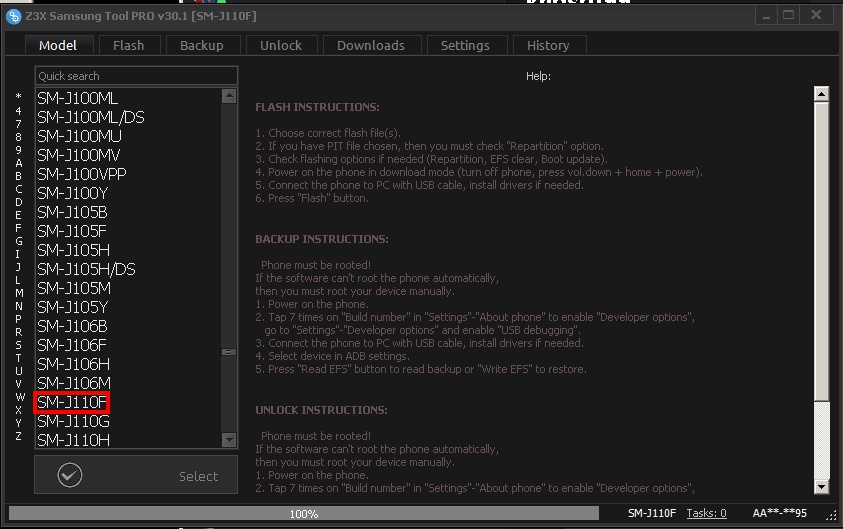Select the SM-J110F model
Screen dimensions: 843x529
72,402
